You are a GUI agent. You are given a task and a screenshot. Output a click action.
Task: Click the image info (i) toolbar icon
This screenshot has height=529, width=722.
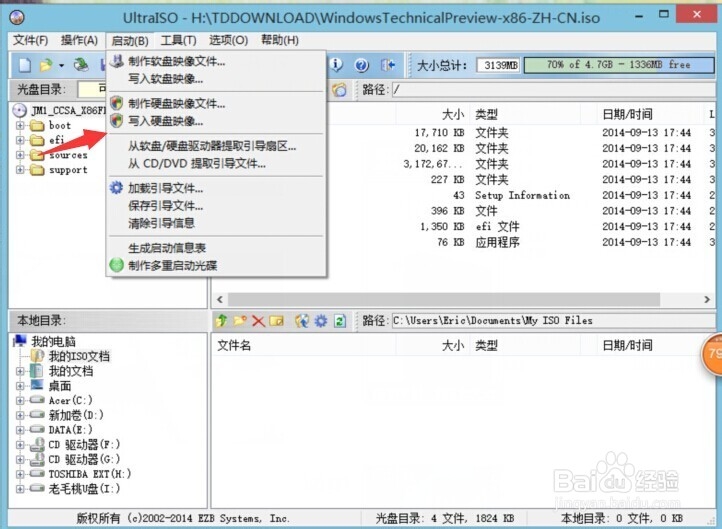337,65
